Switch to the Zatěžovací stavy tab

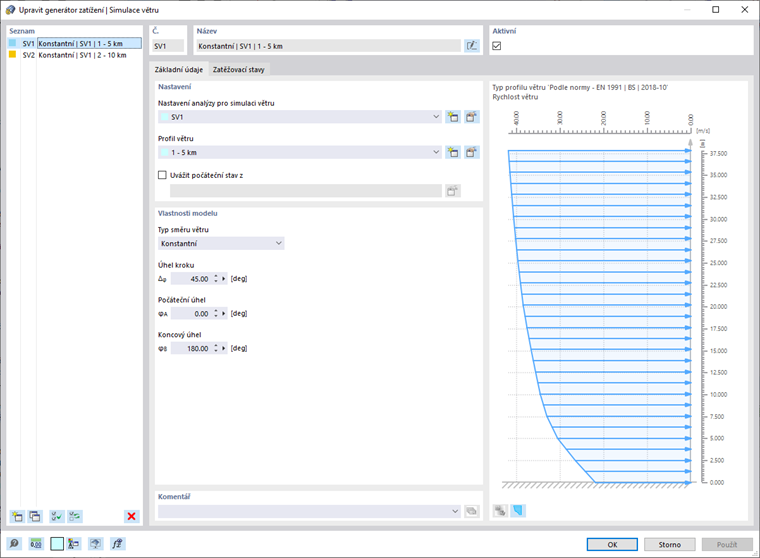(238, 69)
